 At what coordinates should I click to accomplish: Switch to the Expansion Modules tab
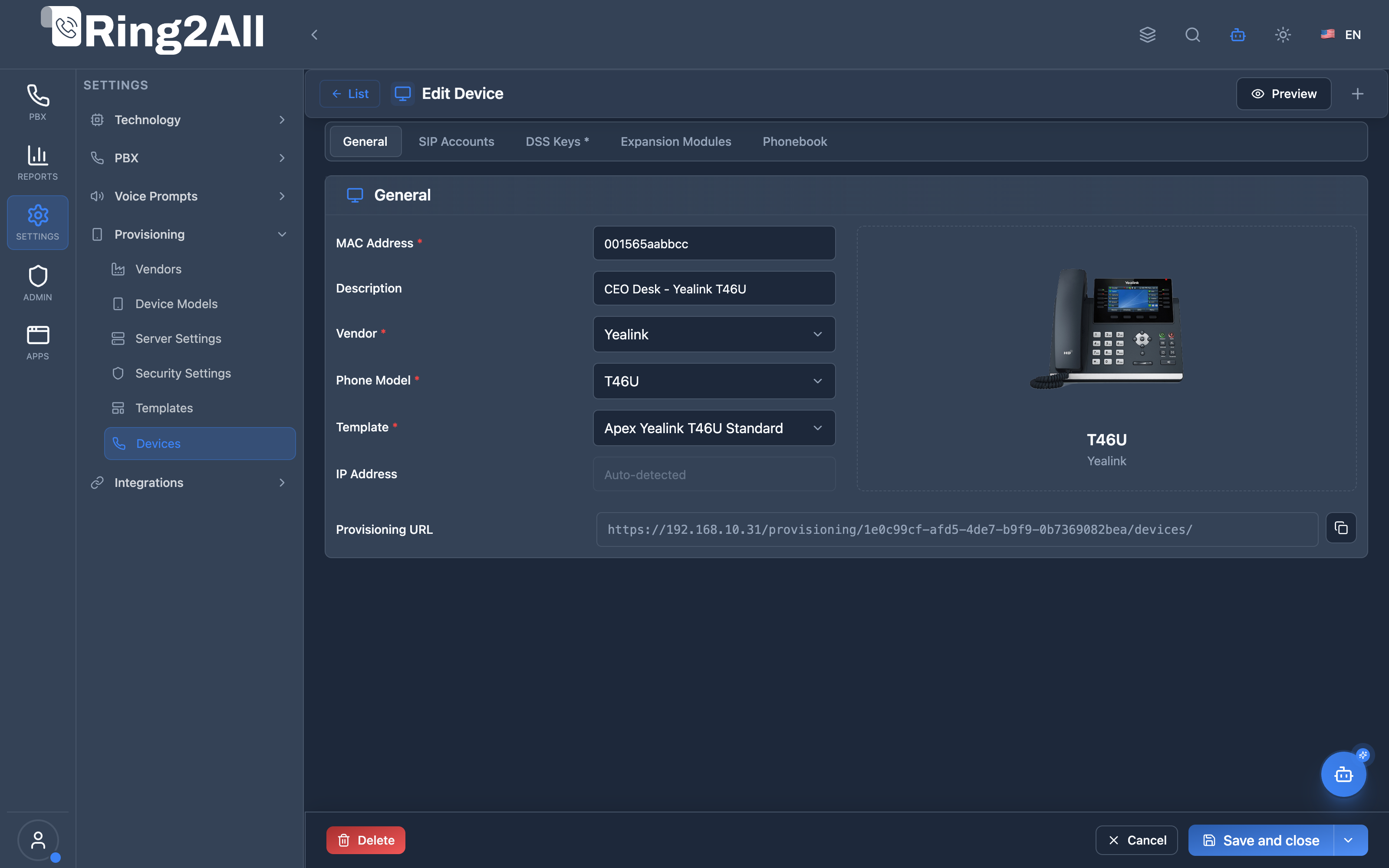coord(675,142)
